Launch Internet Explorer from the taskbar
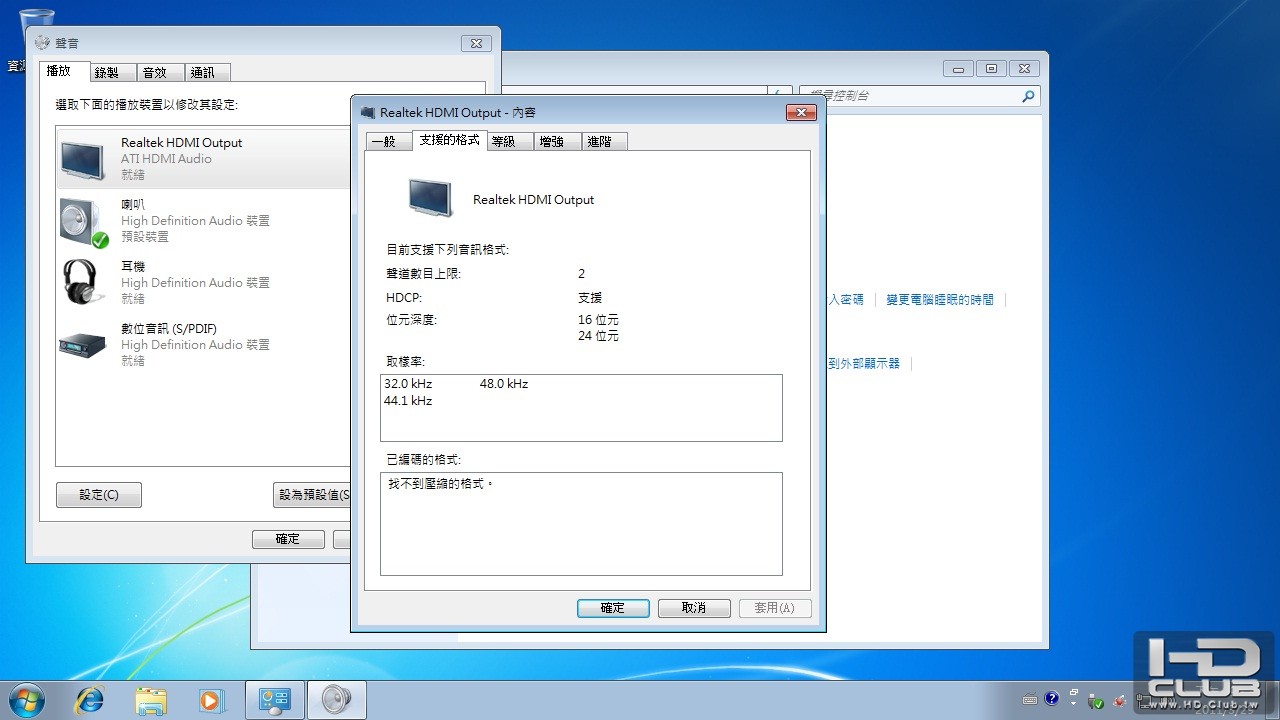This screenshot has height=720, width=1280. 89,701
